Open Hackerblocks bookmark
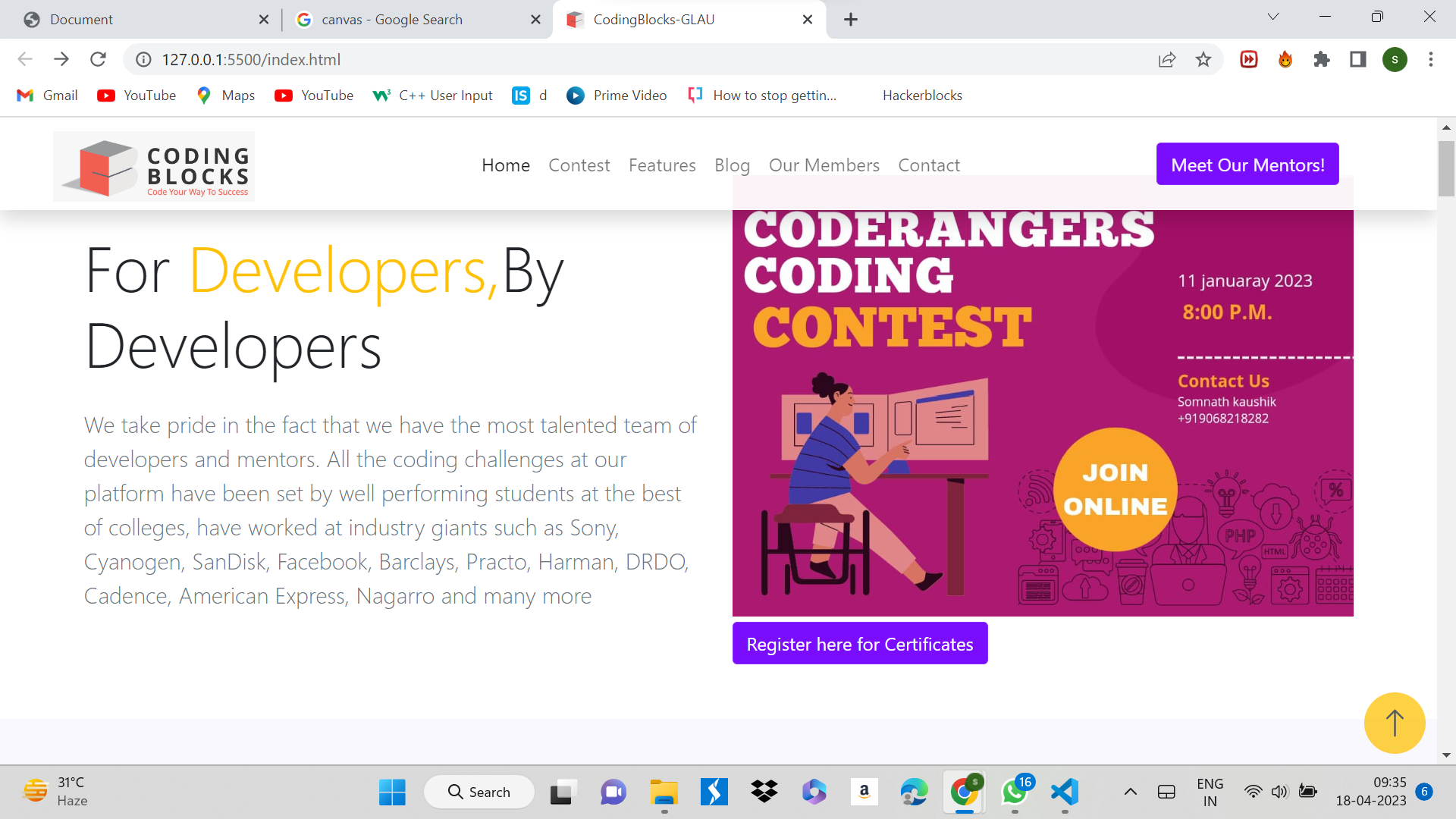 pyautogui.click(x=921, y=96)
